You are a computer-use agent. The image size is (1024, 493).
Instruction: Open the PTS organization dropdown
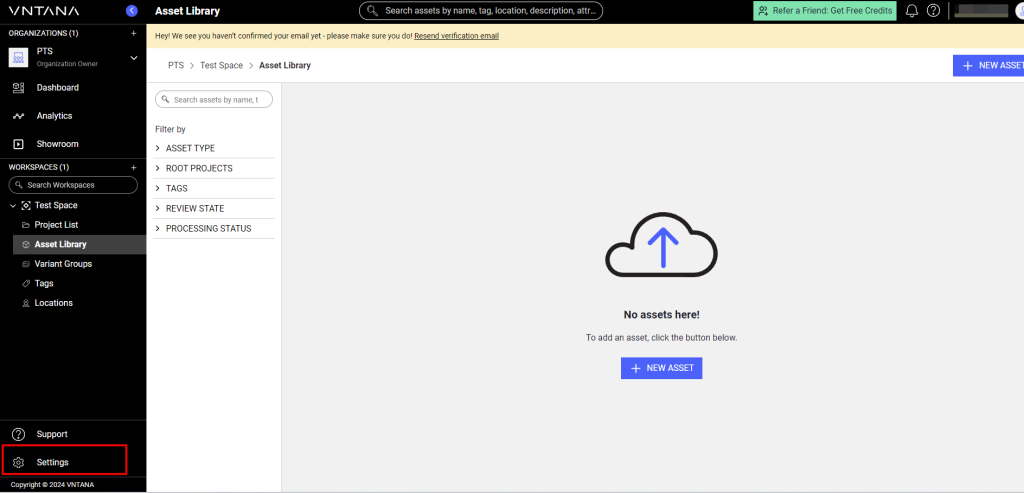click(x=134, y=58)
